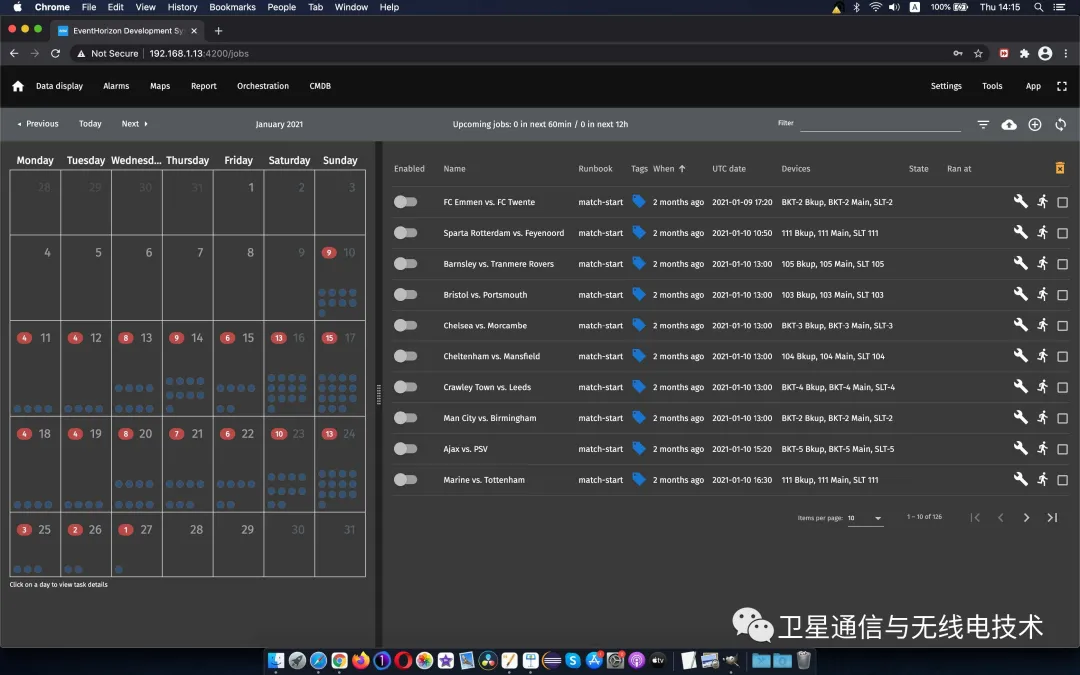Open Finder from the Dock
Viewport: 1080px width, 675px height.
276,661
